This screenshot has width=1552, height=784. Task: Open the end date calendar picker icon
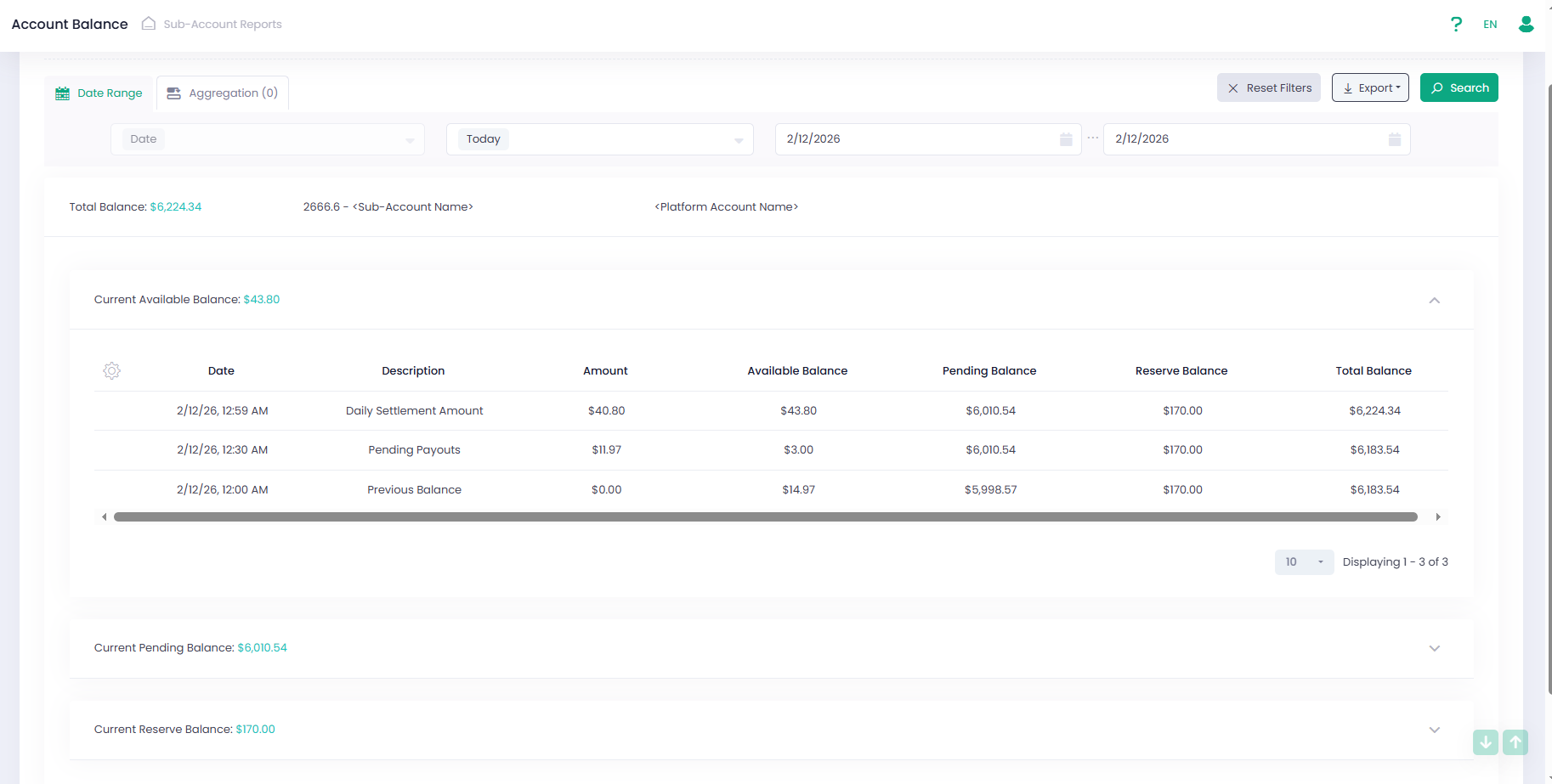pyautogui.click(x=1394, y=139)
